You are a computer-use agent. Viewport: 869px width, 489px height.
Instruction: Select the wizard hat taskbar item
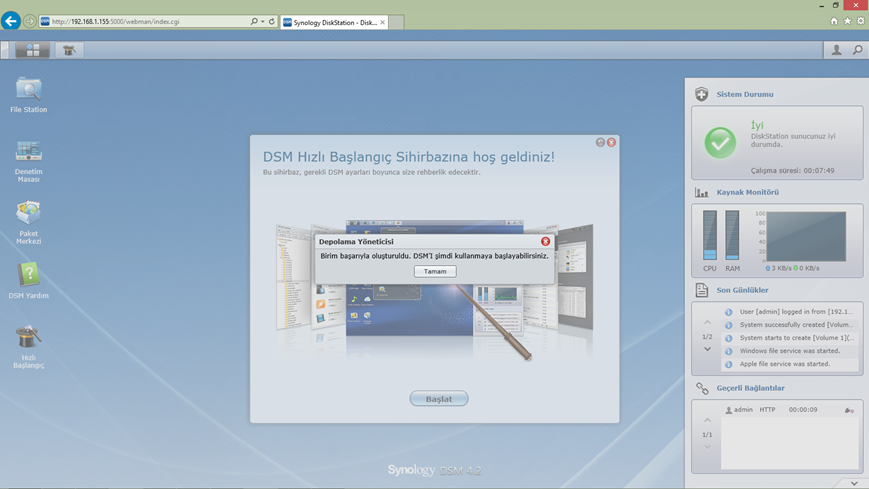coord(69,50)
